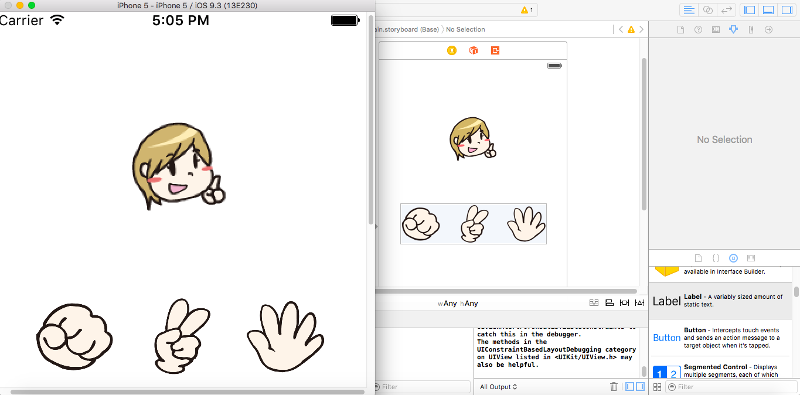The image size is (800, 395).
Task: Tap the rock fist button in simulator
Action: tap(74, 336)
